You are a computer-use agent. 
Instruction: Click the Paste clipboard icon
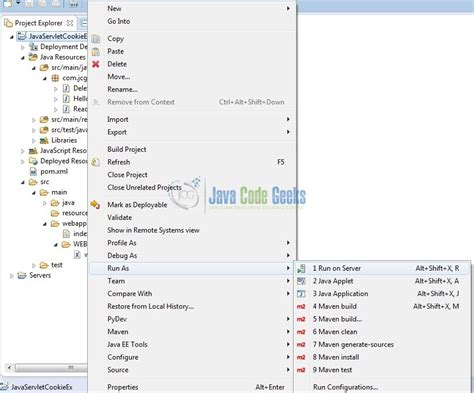(96, 52)
